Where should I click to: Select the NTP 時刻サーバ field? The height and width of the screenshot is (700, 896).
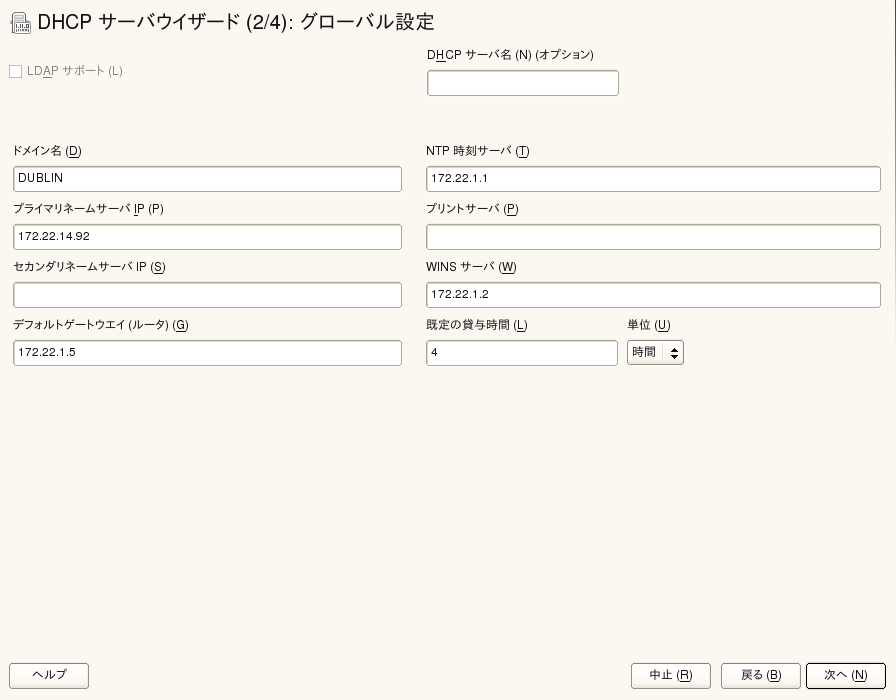click(653, 179)
